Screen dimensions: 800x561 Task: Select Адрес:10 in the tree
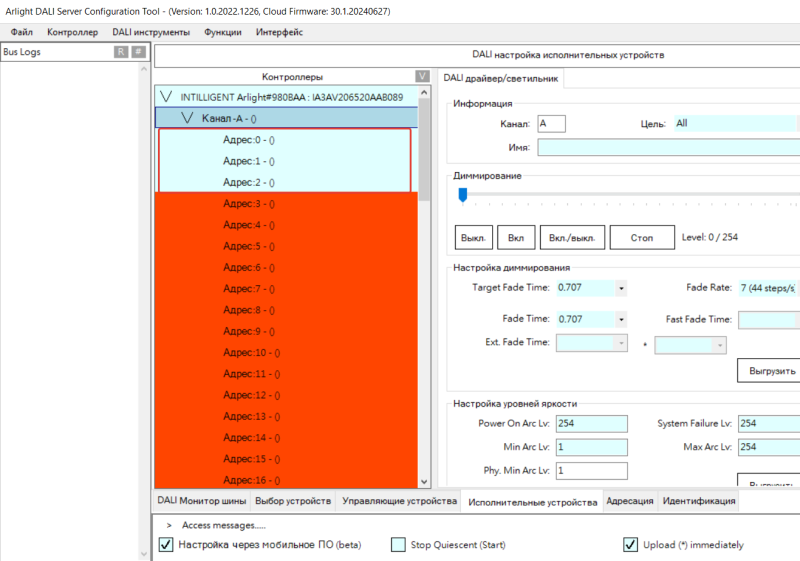[252, 353]
